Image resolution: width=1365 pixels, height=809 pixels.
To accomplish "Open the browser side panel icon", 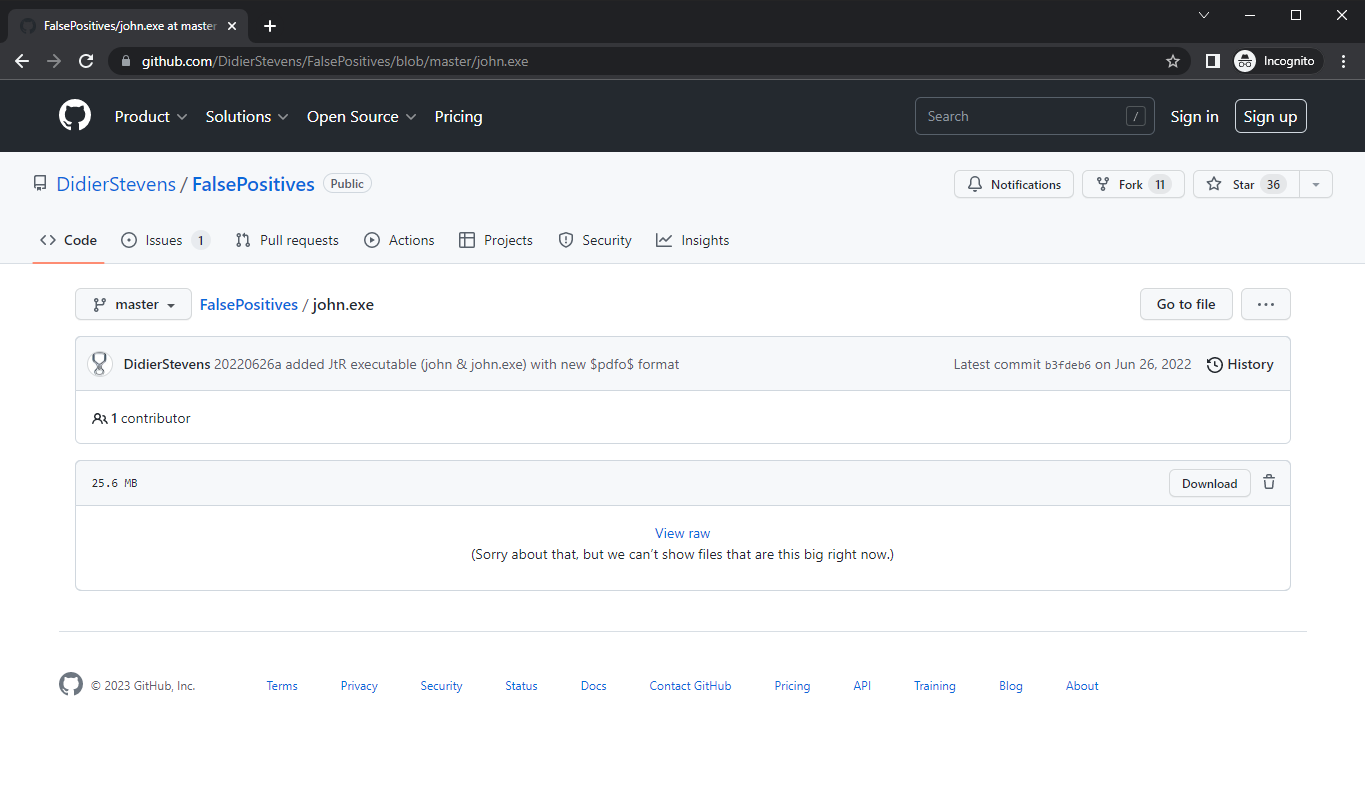I will pyautogui.click(x=1212, y=61).
